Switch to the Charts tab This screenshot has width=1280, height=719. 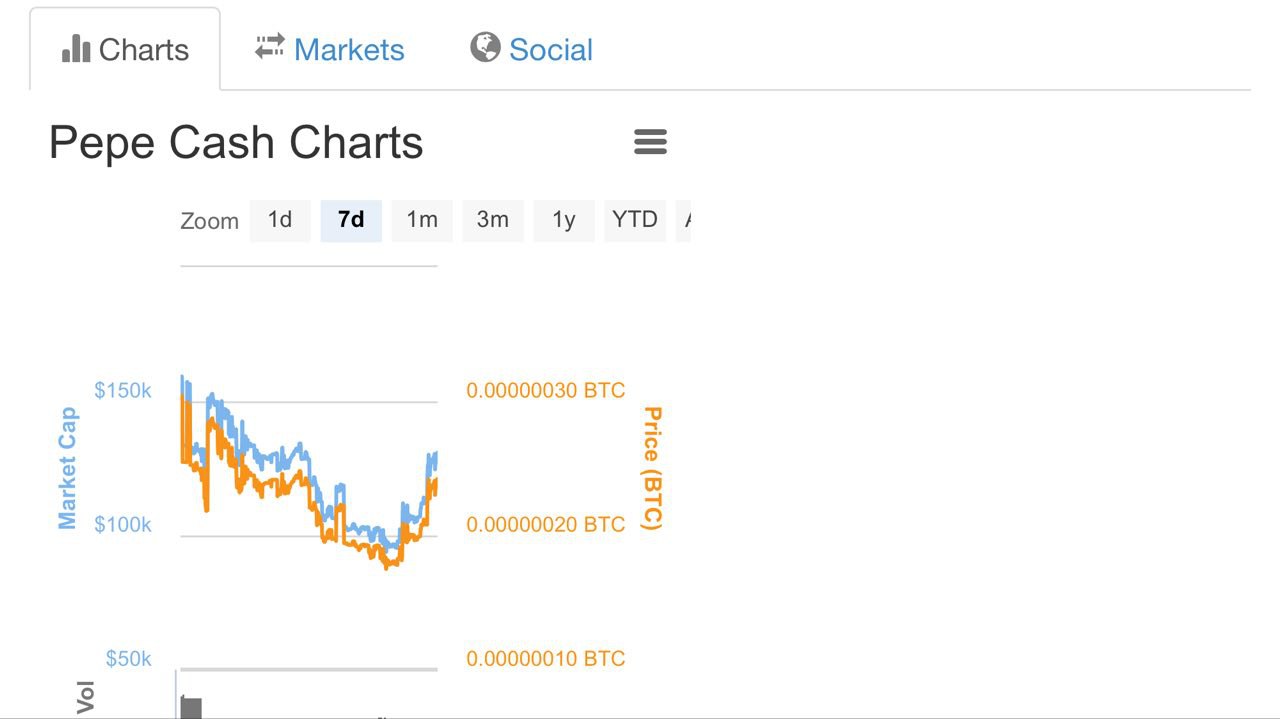point(125,49)
